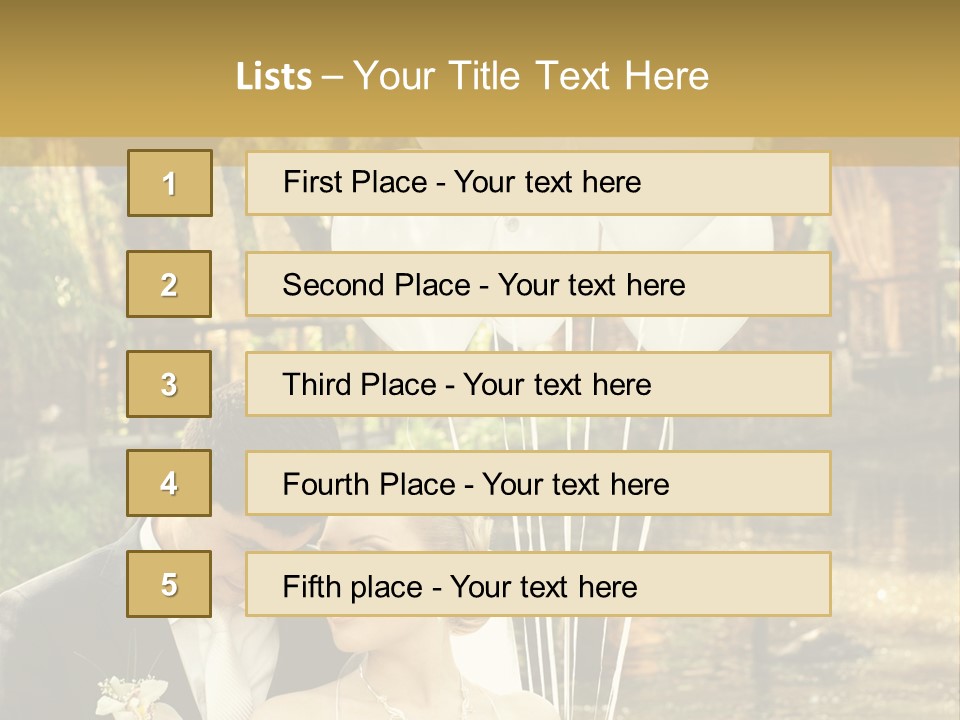Select the number 4 box
This screenshot has width=960, height=720.
[x=170, y=483]
